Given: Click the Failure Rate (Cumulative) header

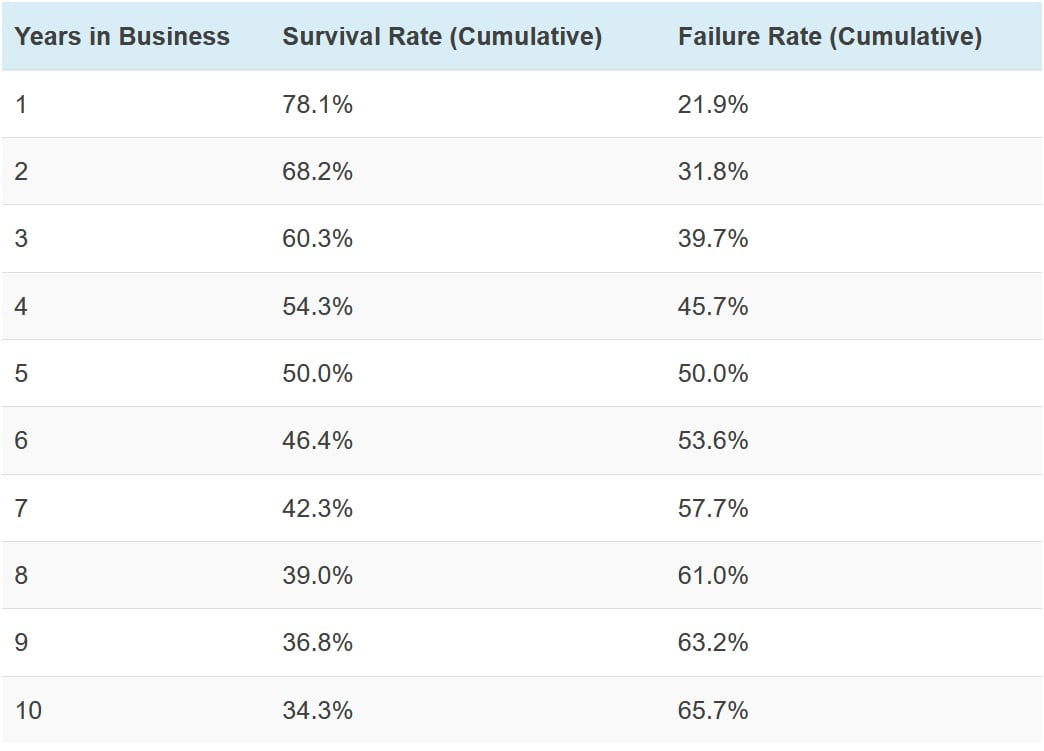Looking at the screenshot, I should 829,37.
